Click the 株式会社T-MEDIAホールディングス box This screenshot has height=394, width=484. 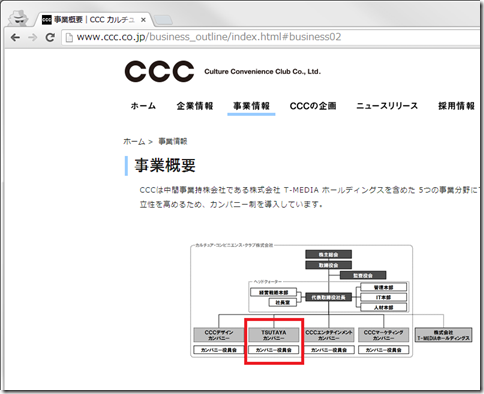pyautogui.click(x=443, y=335)
